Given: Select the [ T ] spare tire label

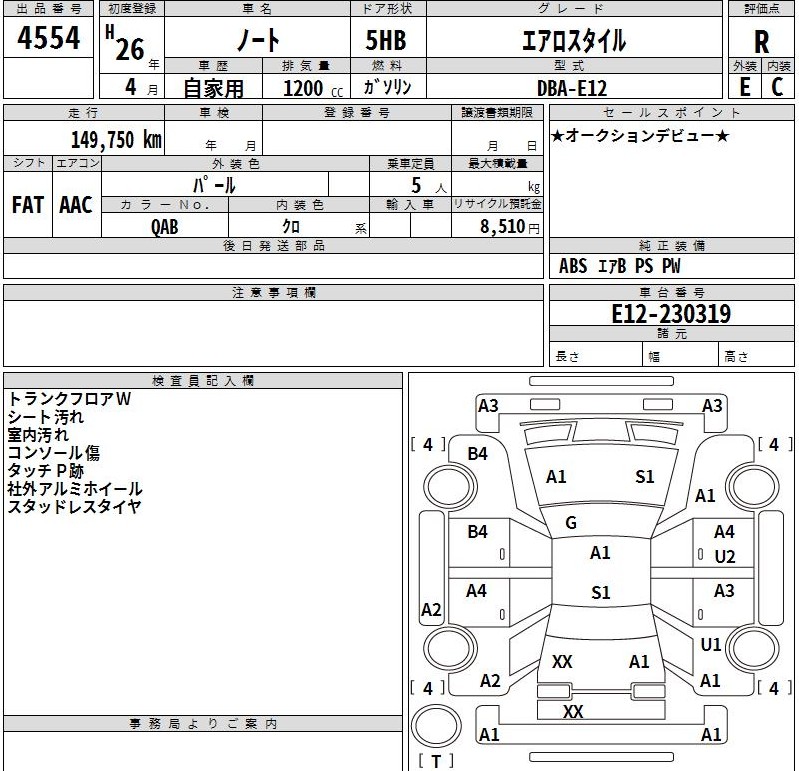Looking at the screenshot, I should (x=436, y=761).
